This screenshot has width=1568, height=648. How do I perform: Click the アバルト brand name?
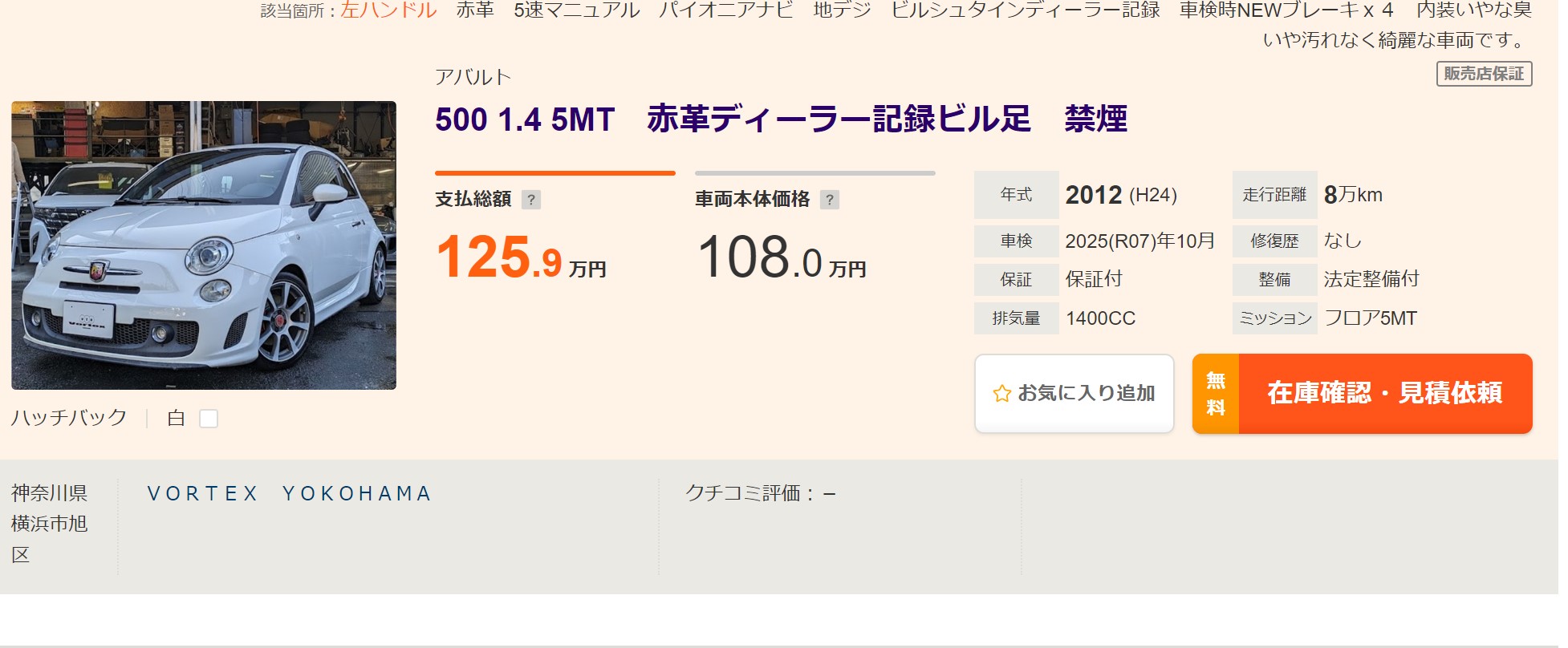(x=473, y=77)
